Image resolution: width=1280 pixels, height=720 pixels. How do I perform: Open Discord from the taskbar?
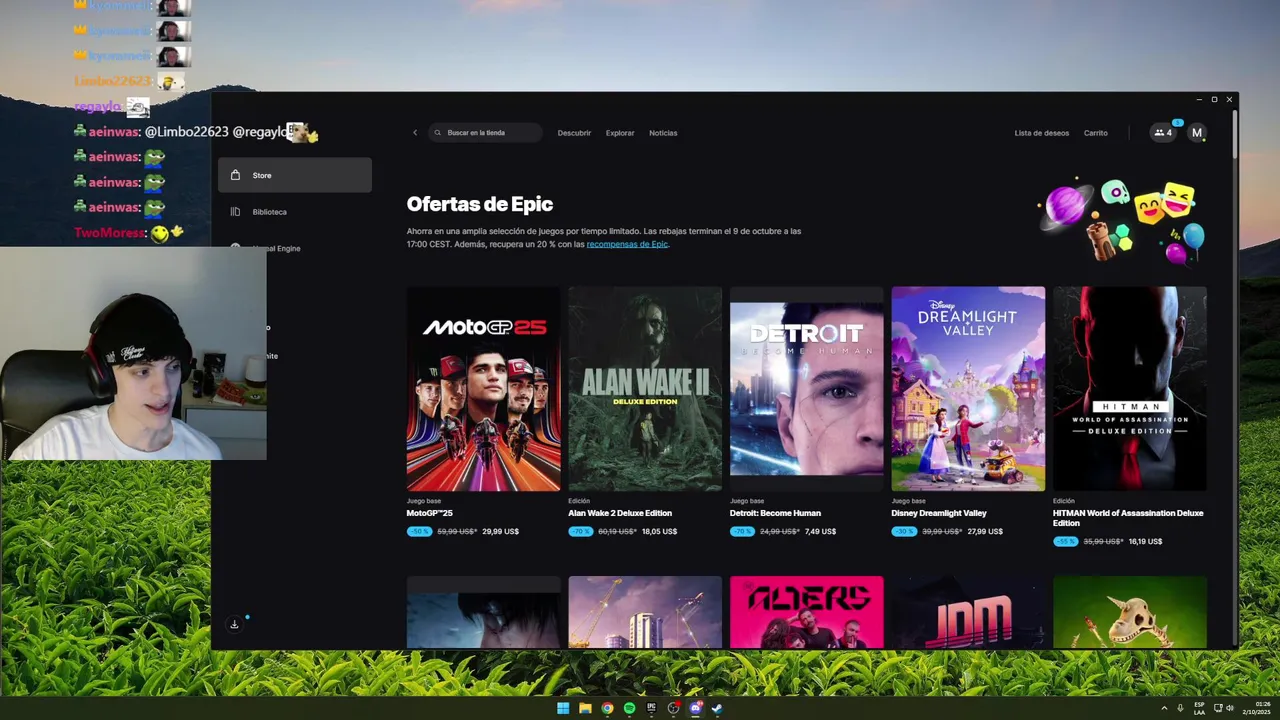(x=695, y=708)
